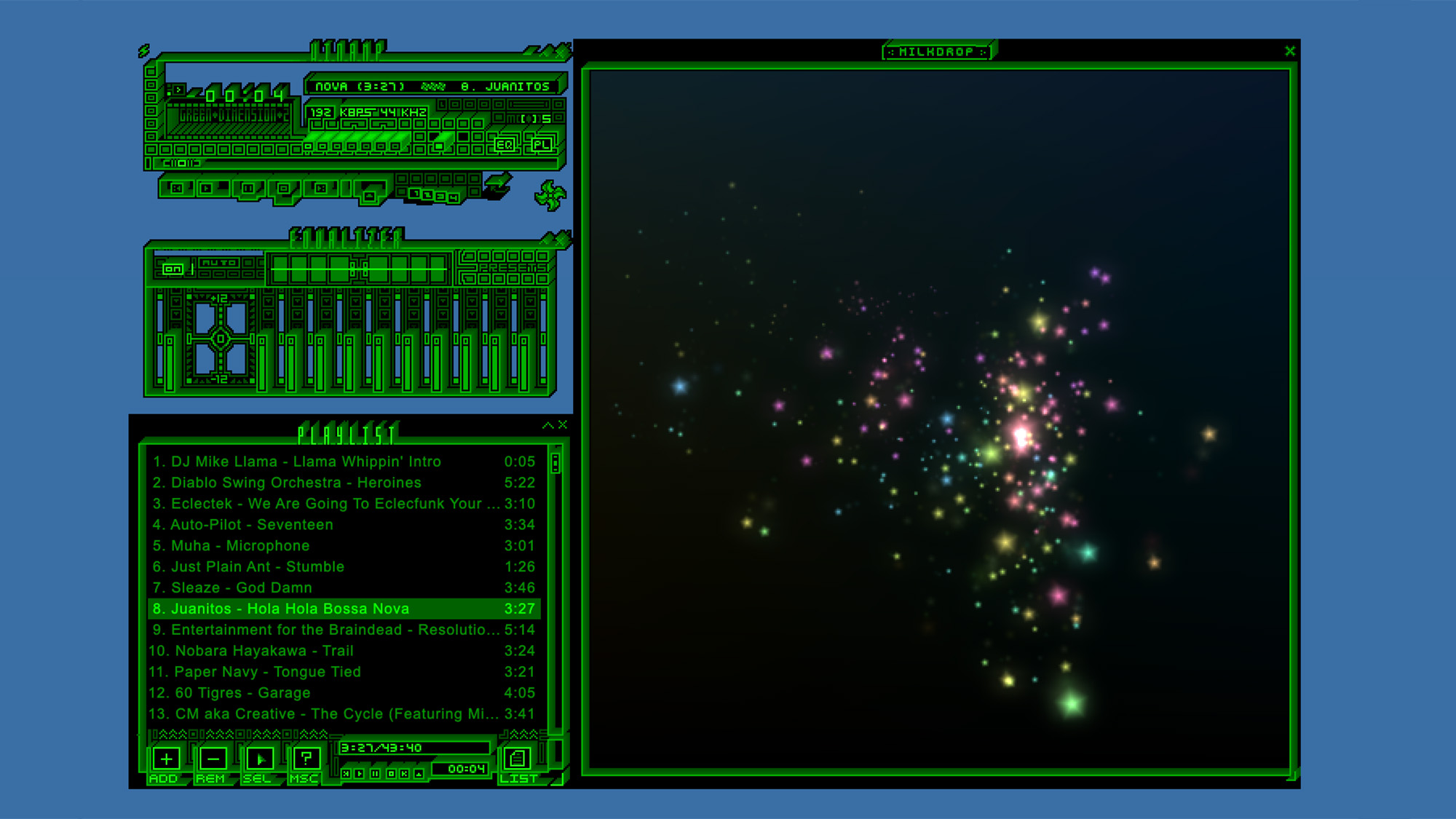Toggle the PL playlist window button

tap(540, 145)
